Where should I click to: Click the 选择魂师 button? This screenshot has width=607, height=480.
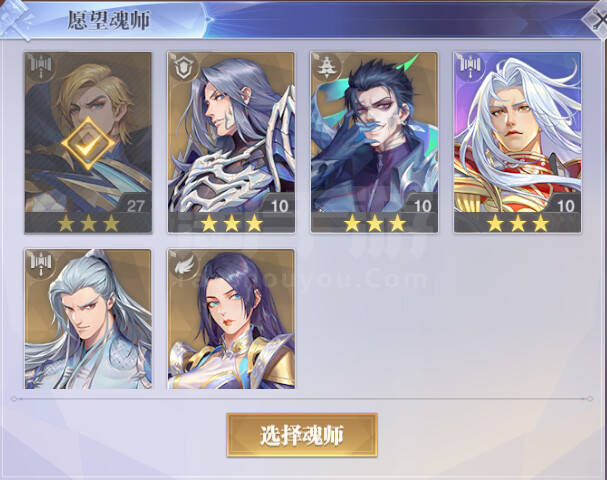pyautogui.click(x=302, y=435)
